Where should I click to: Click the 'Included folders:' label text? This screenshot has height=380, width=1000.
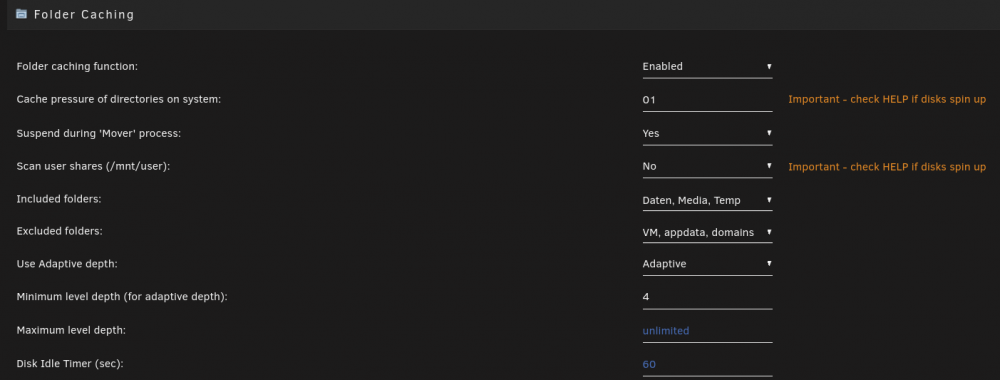click(59, 199)
